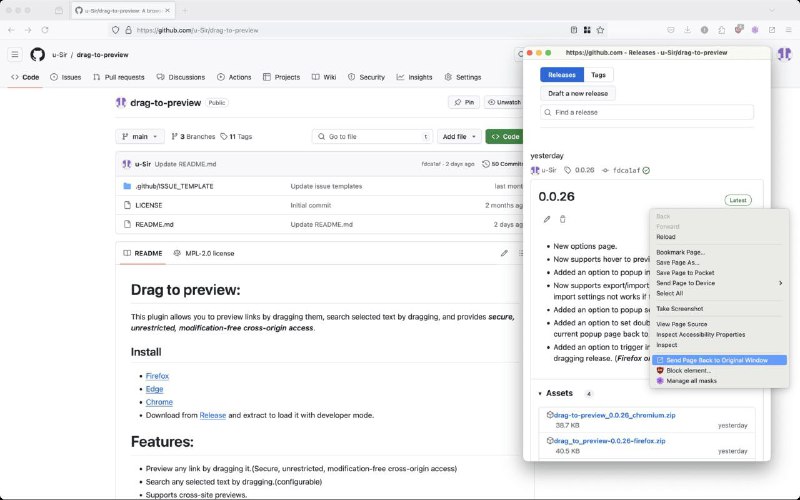Switch to the Tags tab in Releases
This screenshot has width=800, height=500.
pyautogui.click(x=598, y=75)
